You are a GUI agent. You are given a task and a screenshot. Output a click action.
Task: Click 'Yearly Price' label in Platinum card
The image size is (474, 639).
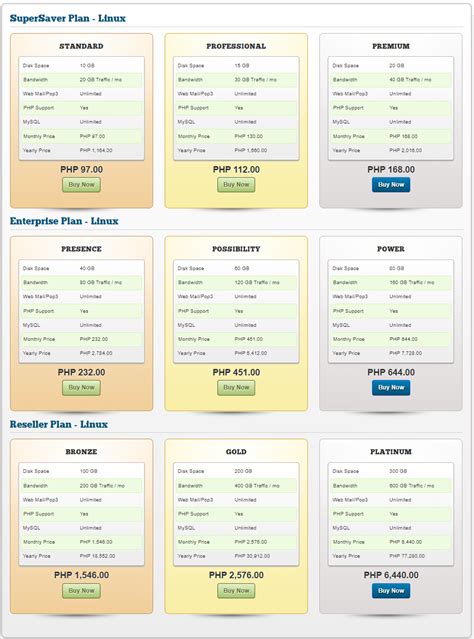click(x=346, y=556)
